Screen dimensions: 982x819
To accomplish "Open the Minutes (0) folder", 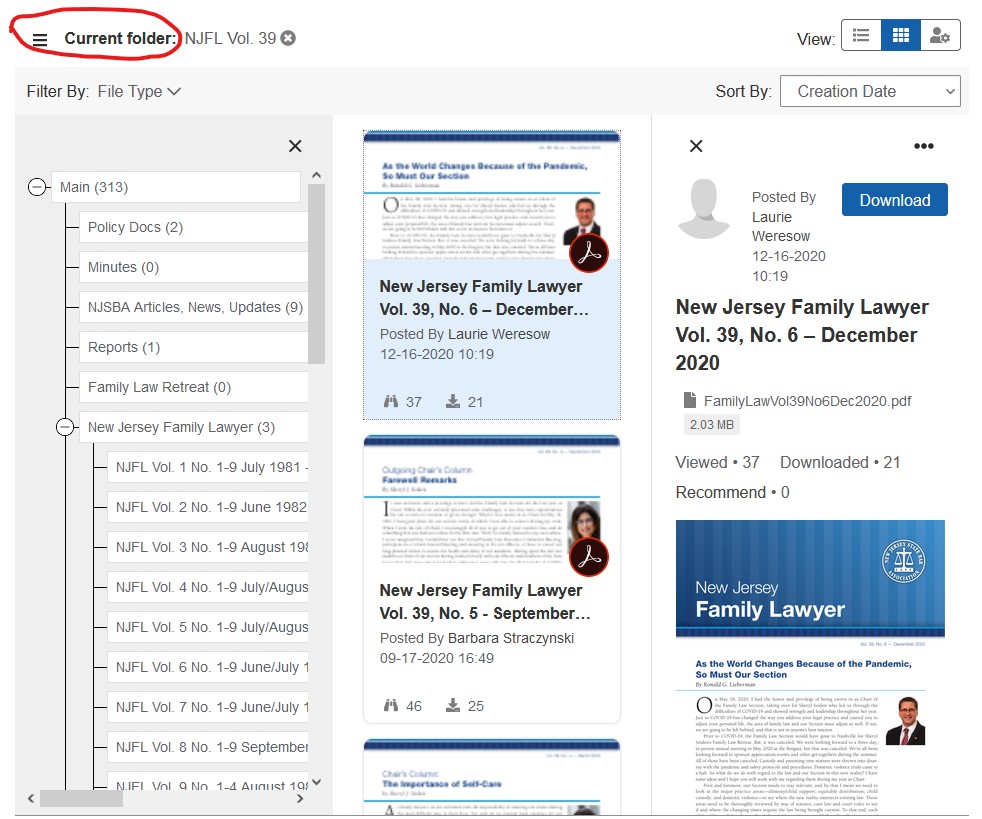I will [194, 267].
